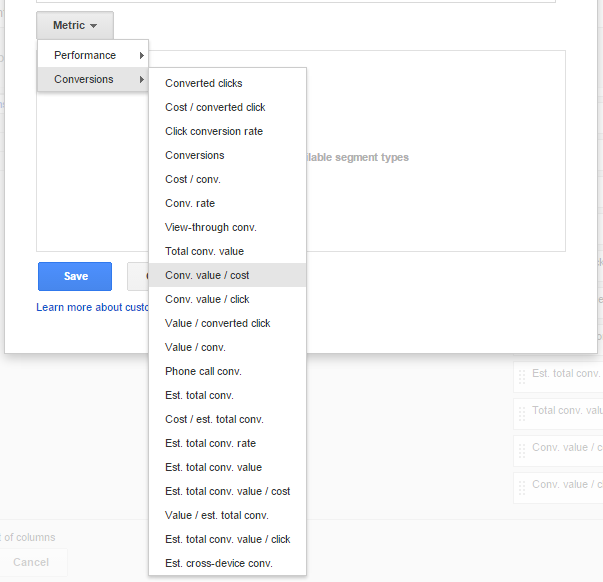
Task: Click the blue Save button
Action: (x=75, y=276)
